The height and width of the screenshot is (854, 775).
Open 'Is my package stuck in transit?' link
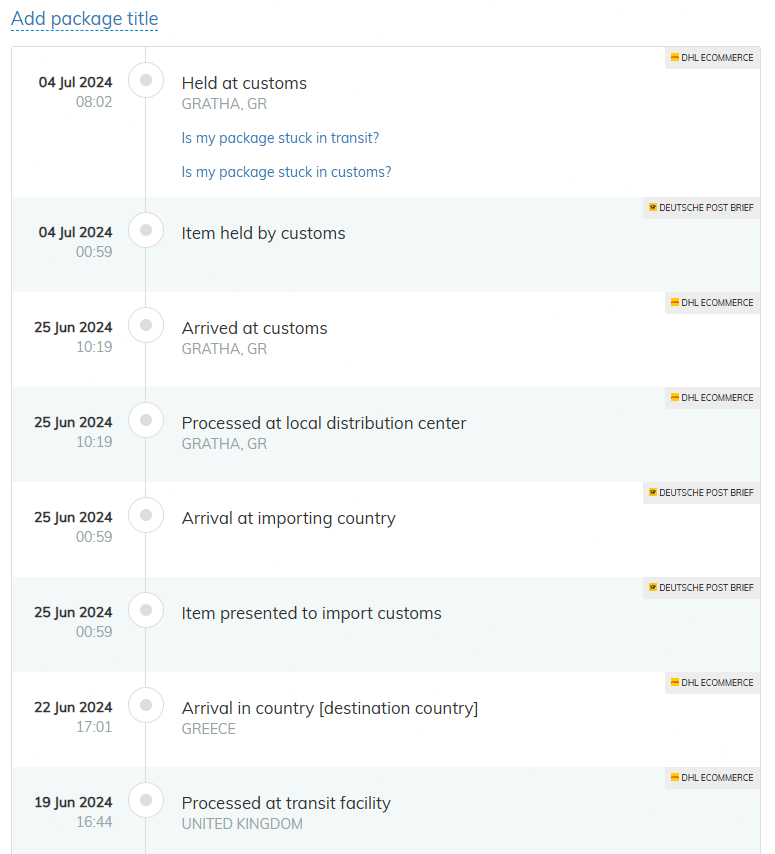(x=280, y=138)
